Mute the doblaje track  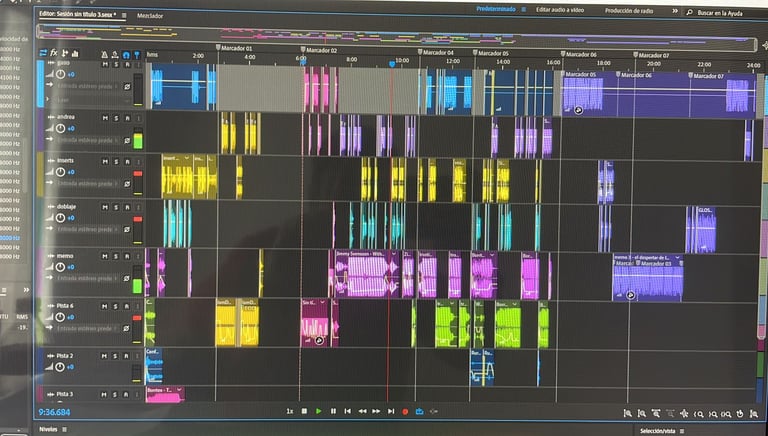tap(105, 207)
